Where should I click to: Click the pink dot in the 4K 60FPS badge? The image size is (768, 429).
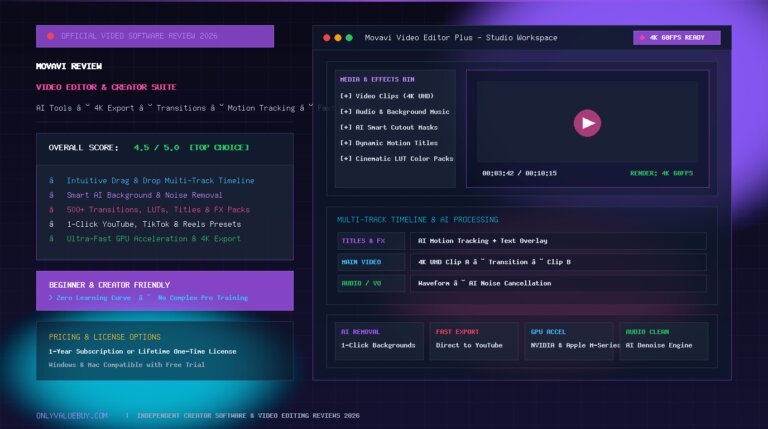click(642, 38)
